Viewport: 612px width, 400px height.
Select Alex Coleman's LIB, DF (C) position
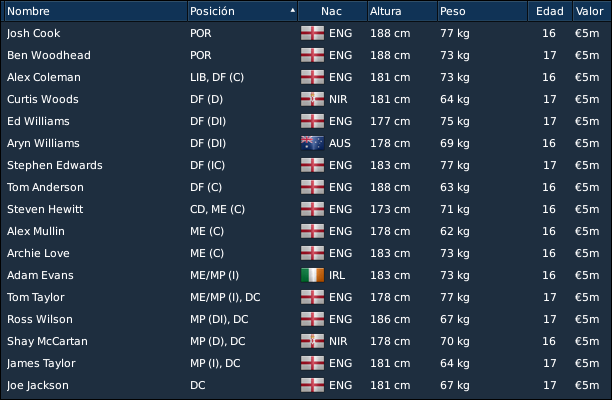[217, 77]
